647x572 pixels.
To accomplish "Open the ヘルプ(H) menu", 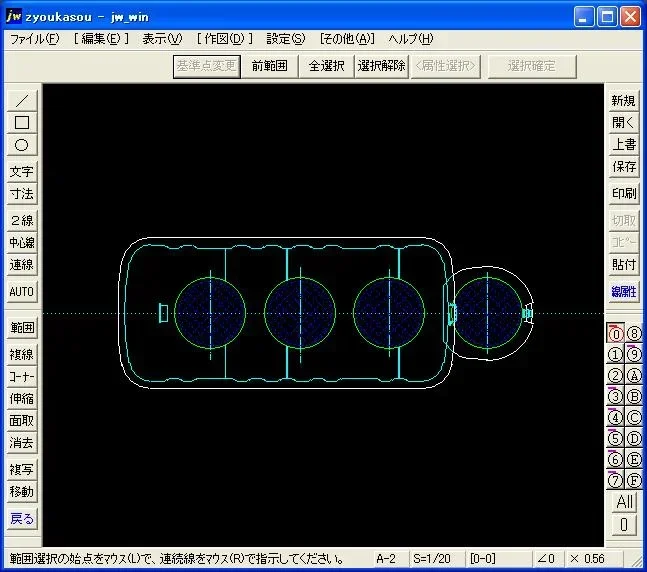I will click(411, 39).
